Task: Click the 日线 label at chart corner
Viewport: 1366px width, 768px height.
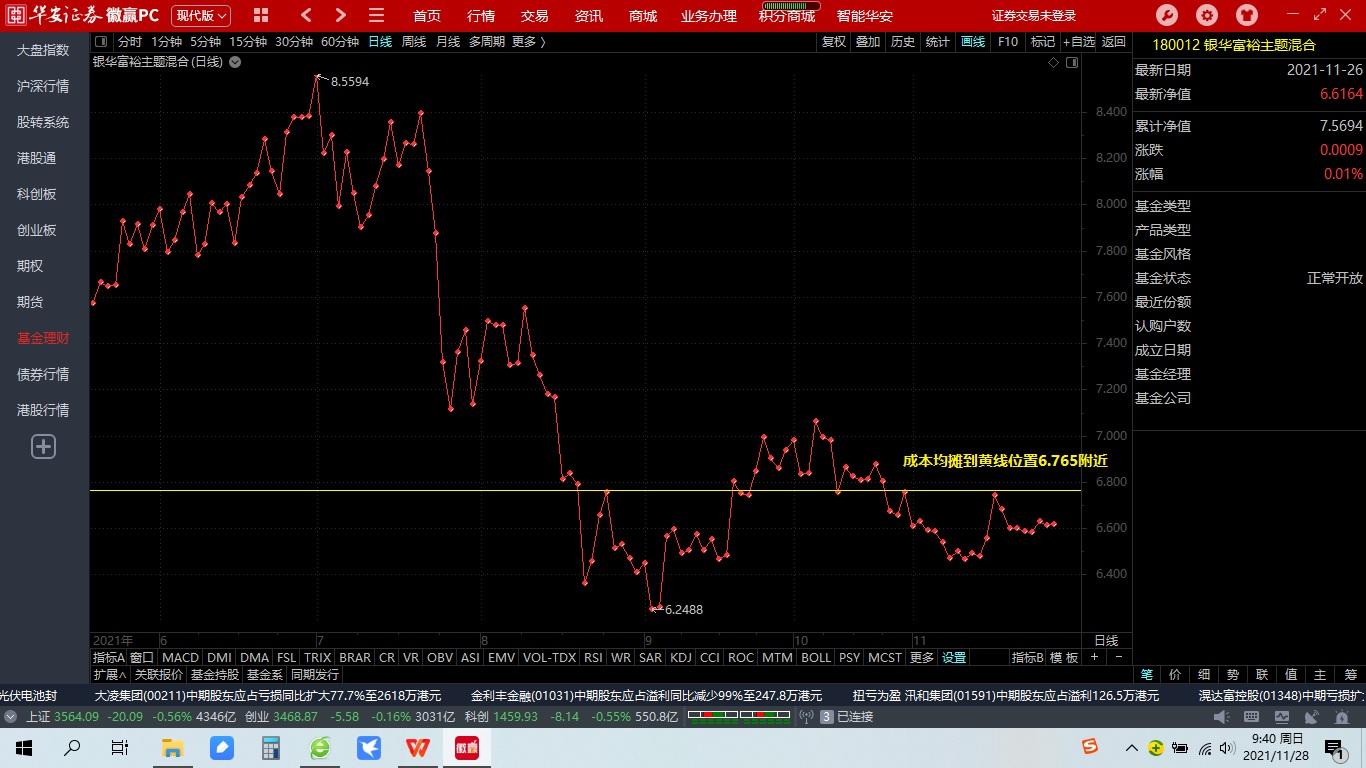Action: (1106, 640)
